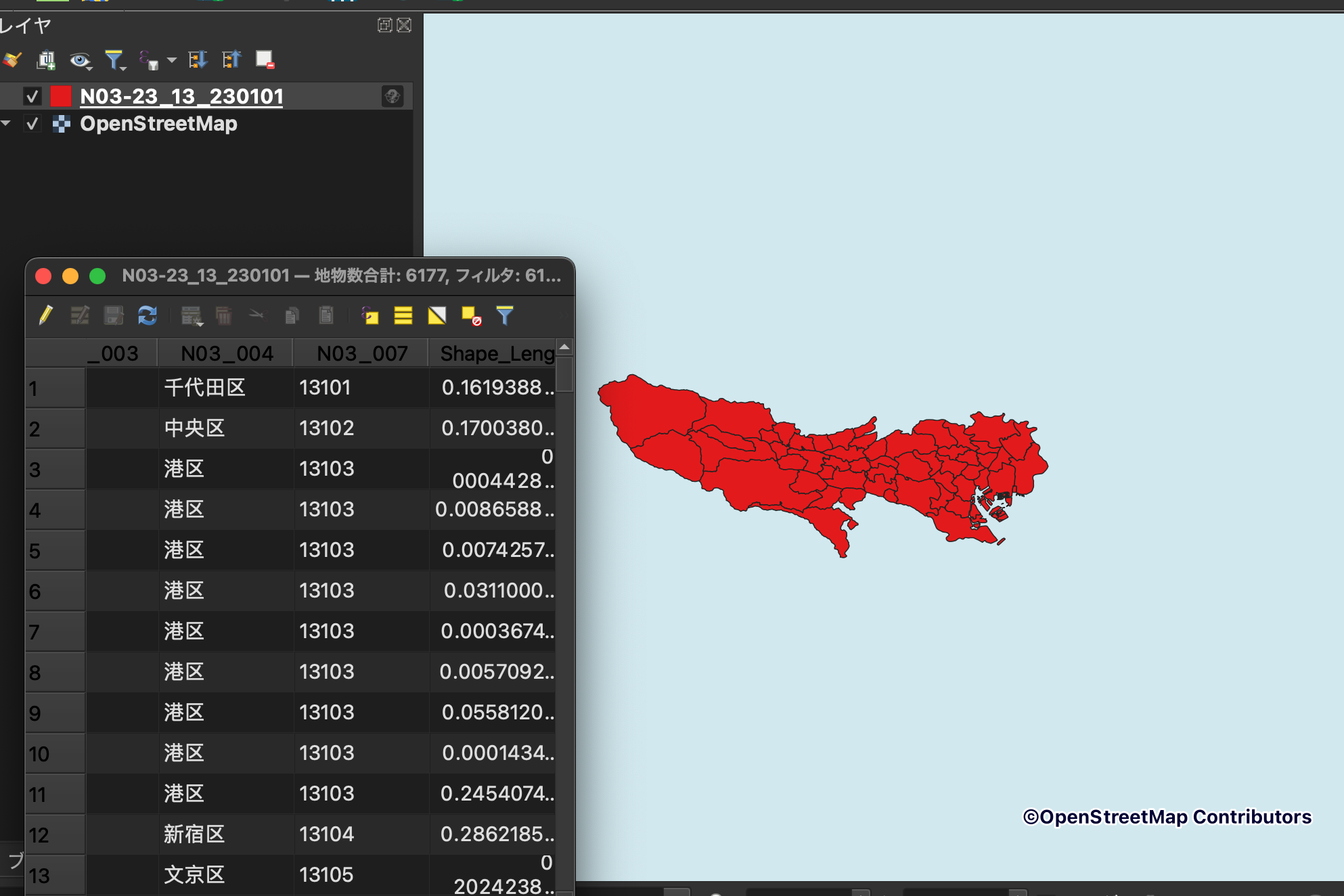The image size is (1344, 896).
Task: Click the Manage Map Themes eye icon
Action: [x=81, y=60]
